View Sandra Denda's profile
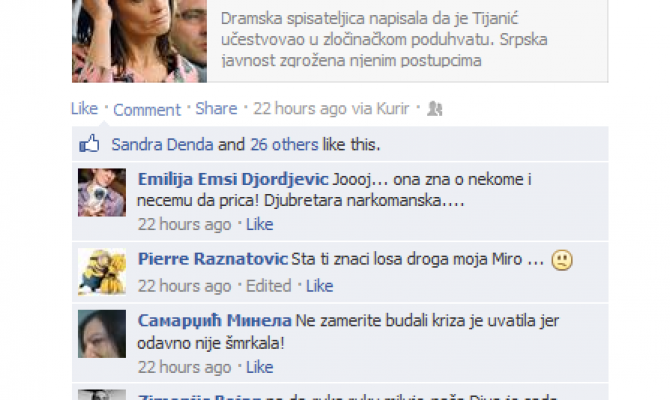Image resolution: width=670 pixels, height=400 pixels. pos(162,144)
